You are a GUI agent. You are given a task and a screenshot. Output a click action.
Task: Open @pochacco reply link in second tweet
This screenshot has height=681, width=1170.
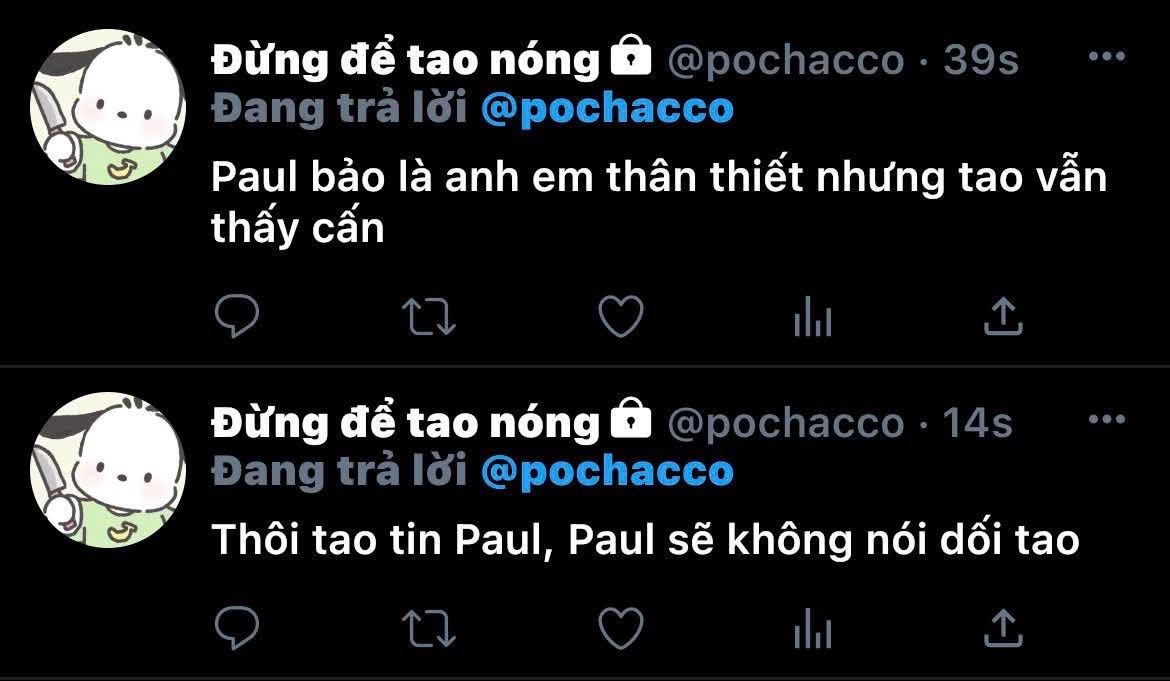[607, 473]
